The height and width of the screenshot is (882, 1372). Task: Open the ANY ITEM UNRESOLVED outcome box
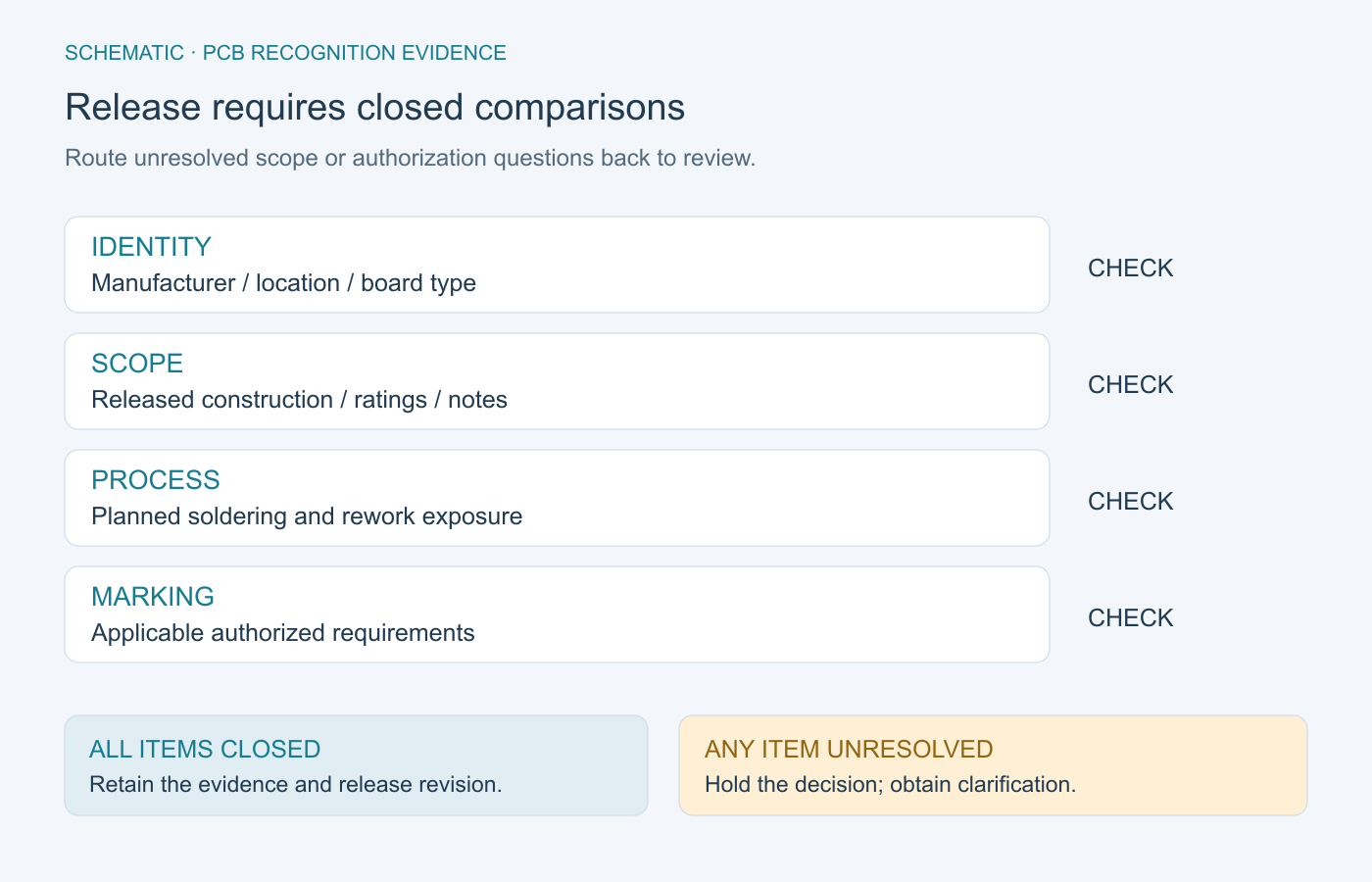tap(993, 765)
